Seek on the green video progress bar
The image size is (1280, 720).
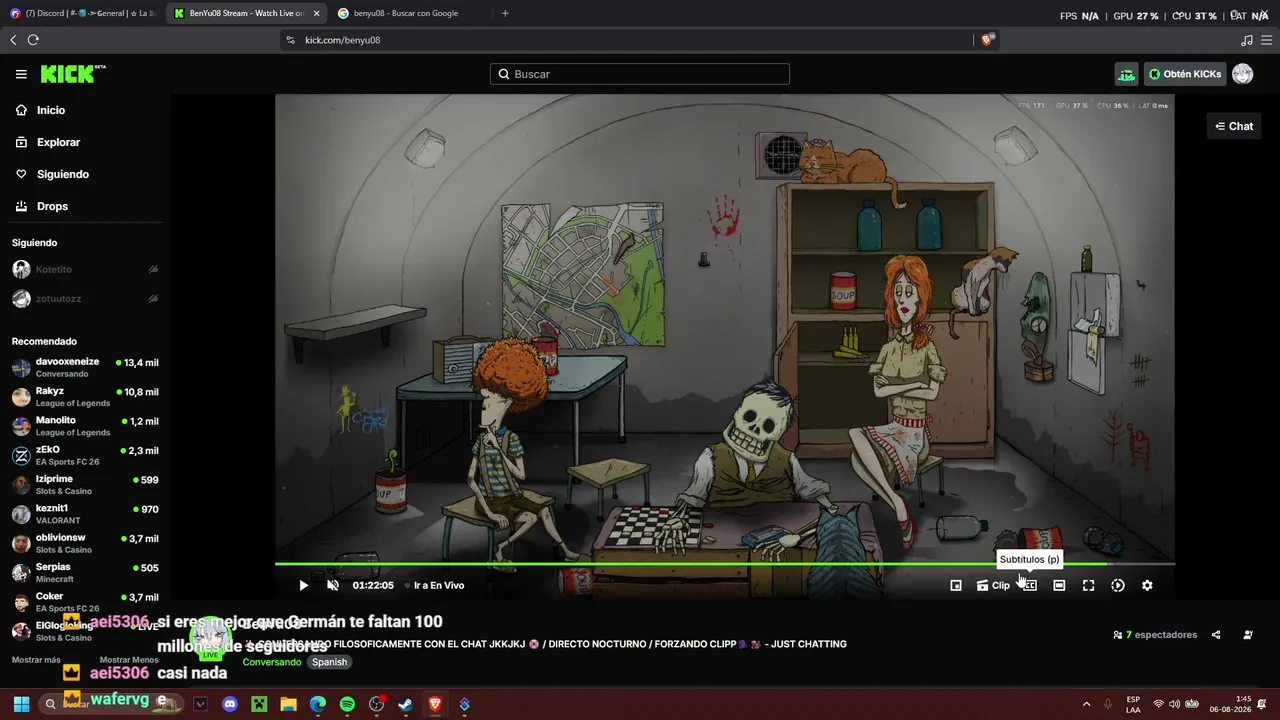[x=724, y=564]
